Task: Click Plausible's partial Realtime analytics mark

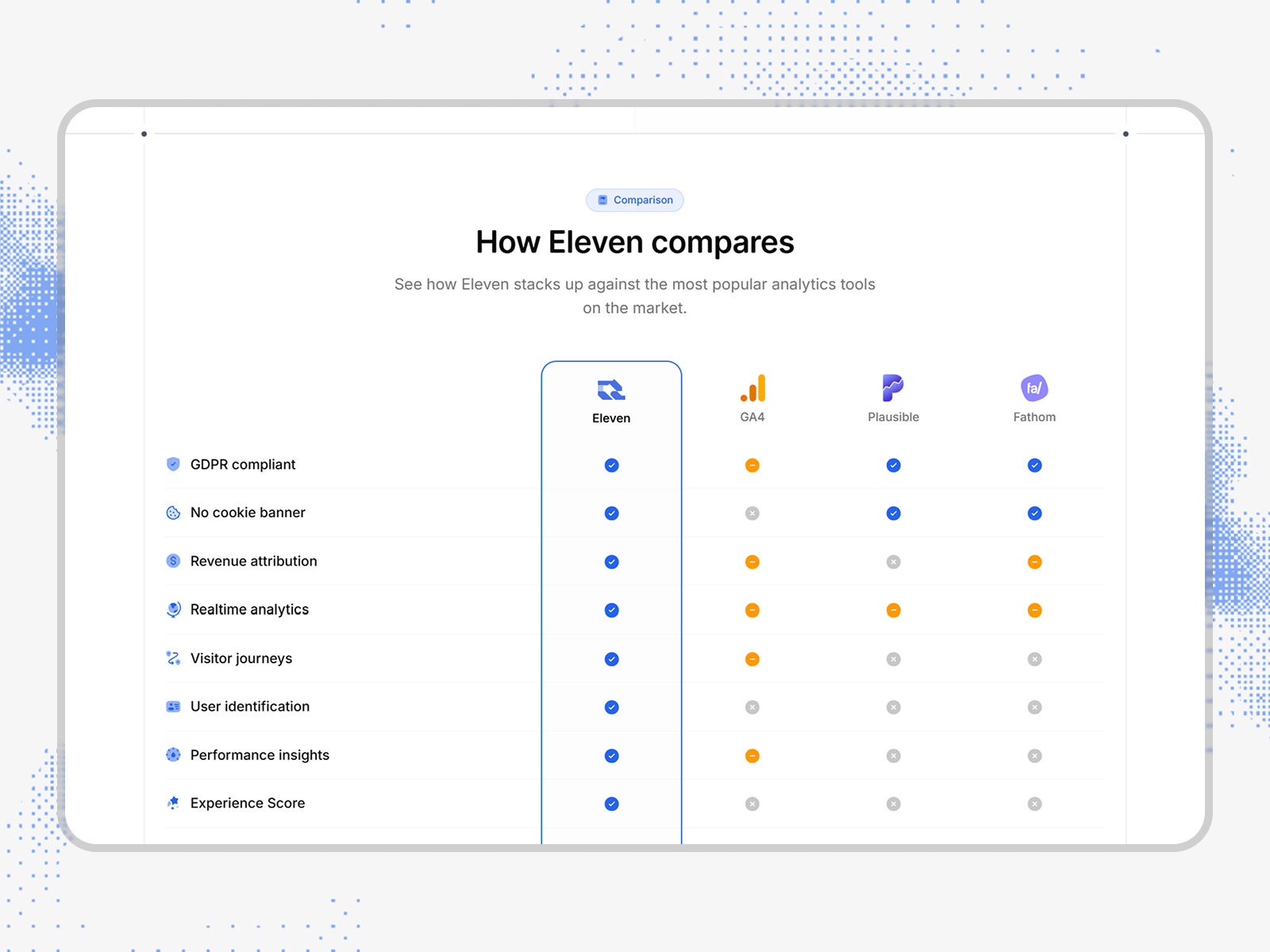Action: (x=894, y=610)
